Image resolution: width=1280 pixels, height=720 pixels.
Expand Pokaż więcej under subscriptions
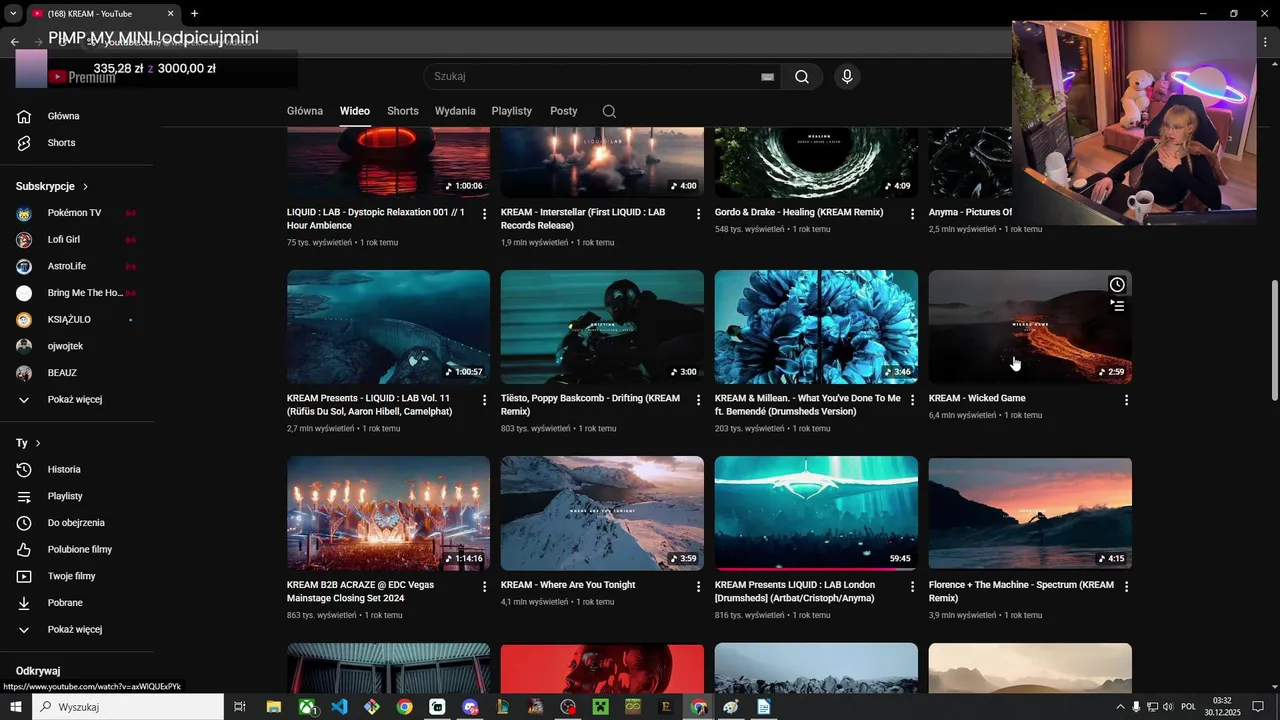point(77,399)
